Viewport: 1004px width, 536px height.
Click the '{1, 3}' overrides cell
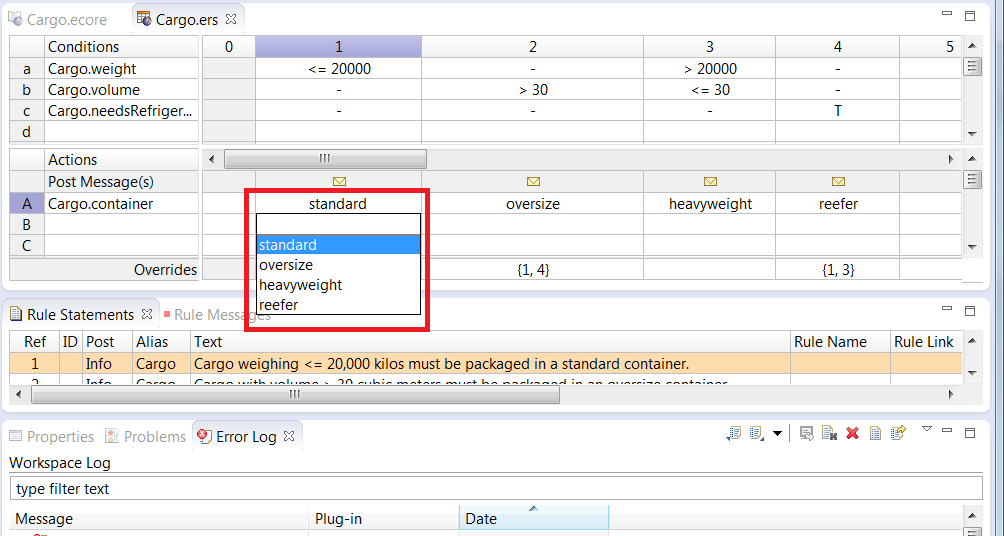838,270
